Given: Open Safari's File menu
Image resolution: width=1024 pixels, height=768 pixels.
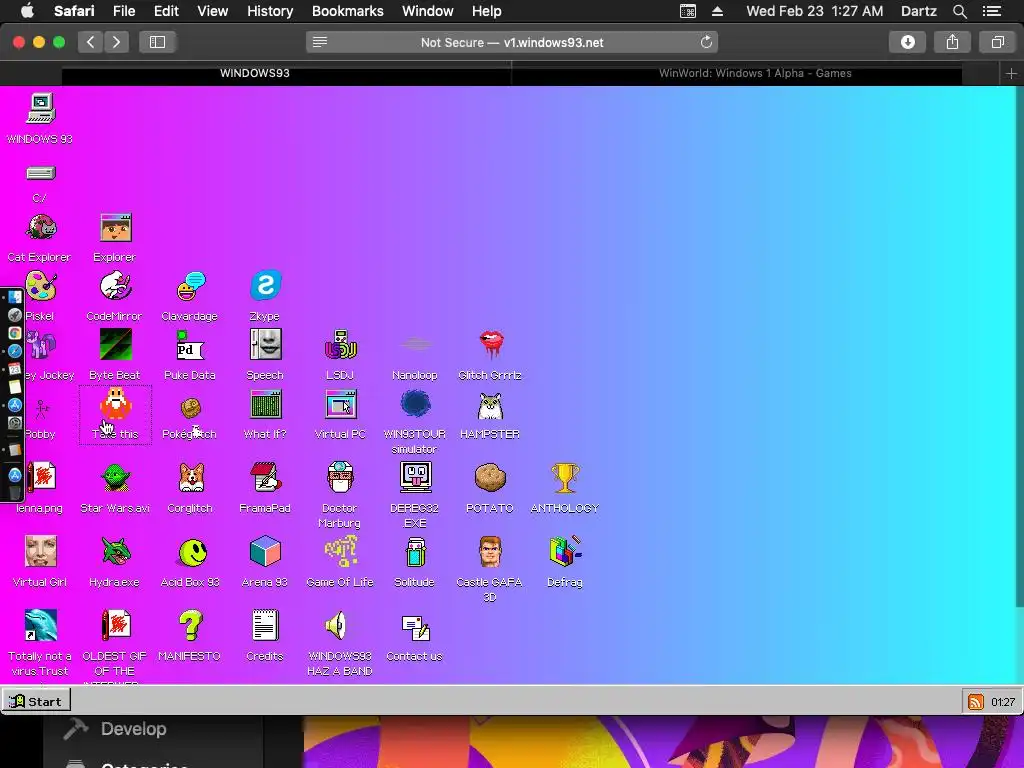Looking at the screenshot, I should (123, 11).
